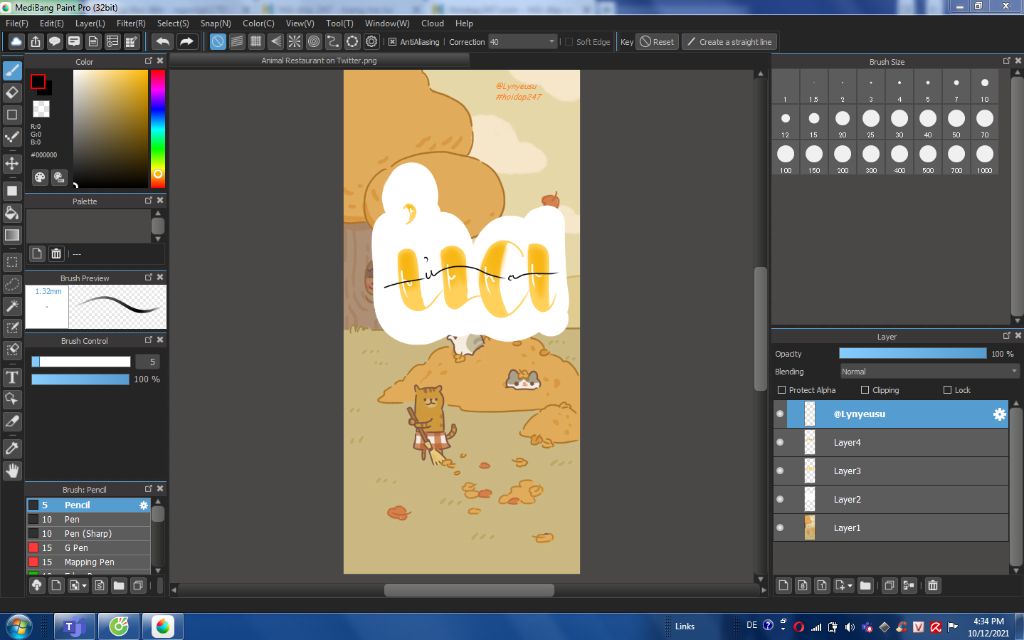Toggle the AntiAliasing checkbox
The width and height of the screenshot is (1024, 640).
(392, 42)
